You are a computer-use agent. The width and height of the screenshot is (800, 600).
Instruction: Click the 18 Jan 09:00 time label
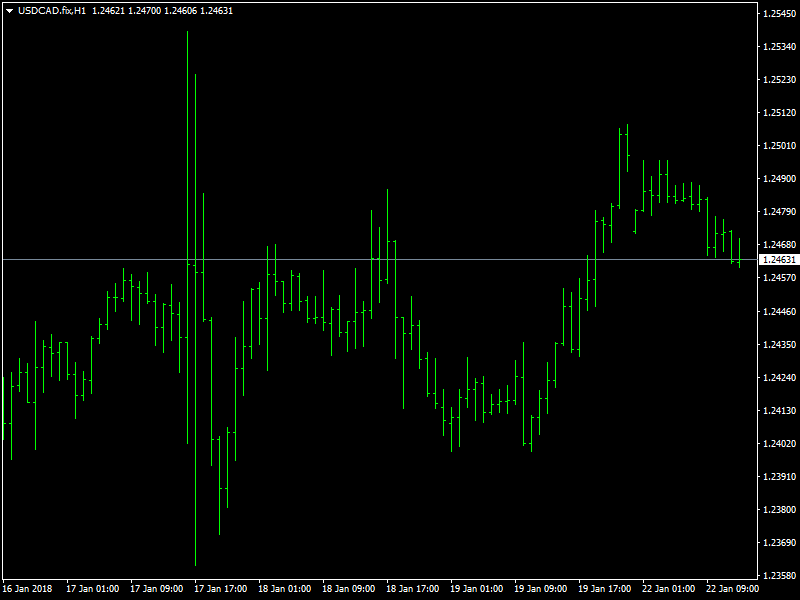[348, 589]
